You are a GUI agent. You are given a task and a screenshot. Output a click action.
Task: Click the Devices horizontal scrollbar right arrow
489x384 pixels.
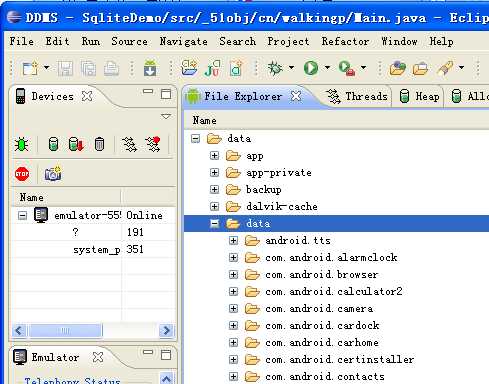(166, 331)
